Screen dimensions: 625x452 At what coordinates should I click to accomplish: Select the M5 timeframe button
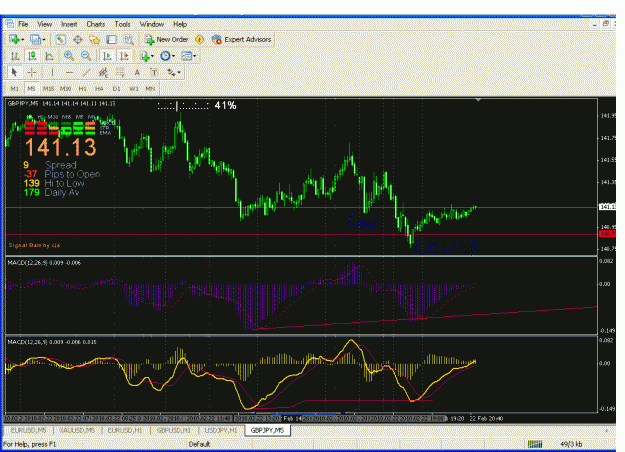(31, 88)
